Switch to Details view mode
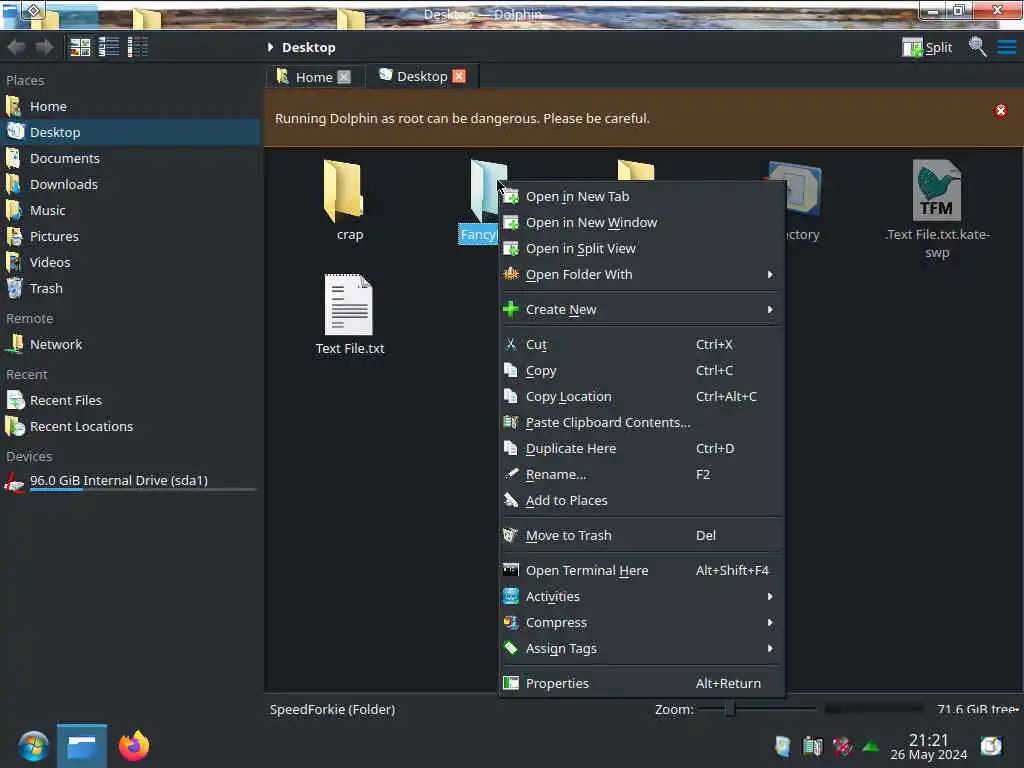 click(x=137, y=47)
